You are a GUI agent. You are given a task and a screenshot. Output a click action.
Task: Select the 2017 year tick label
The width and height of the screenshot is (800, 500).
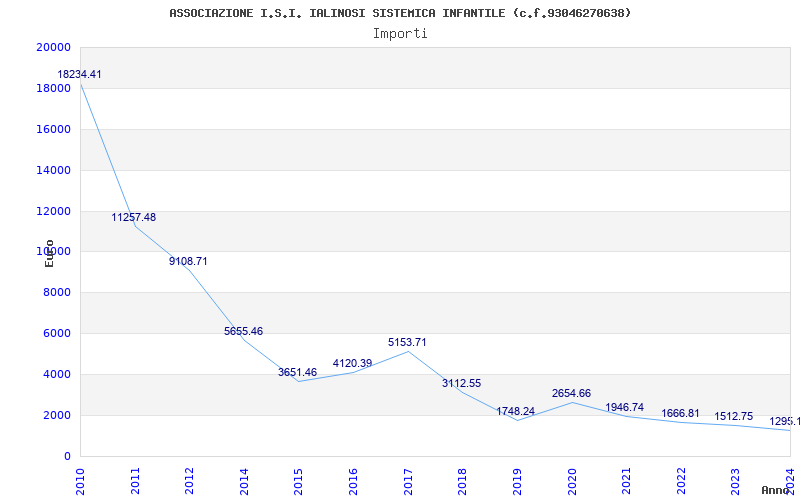click(x=408, y=480)
